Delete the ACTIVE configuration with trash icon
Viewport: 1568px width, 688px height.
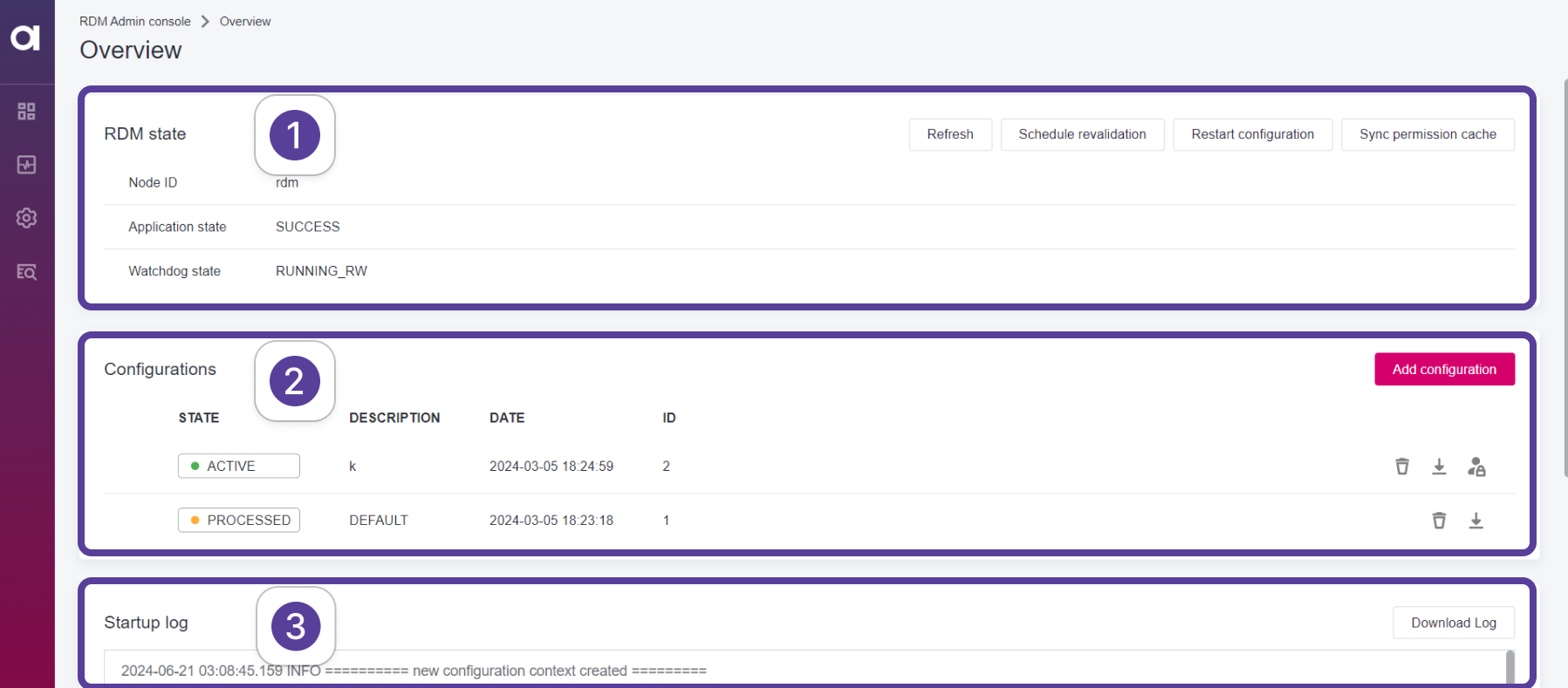1402,467
